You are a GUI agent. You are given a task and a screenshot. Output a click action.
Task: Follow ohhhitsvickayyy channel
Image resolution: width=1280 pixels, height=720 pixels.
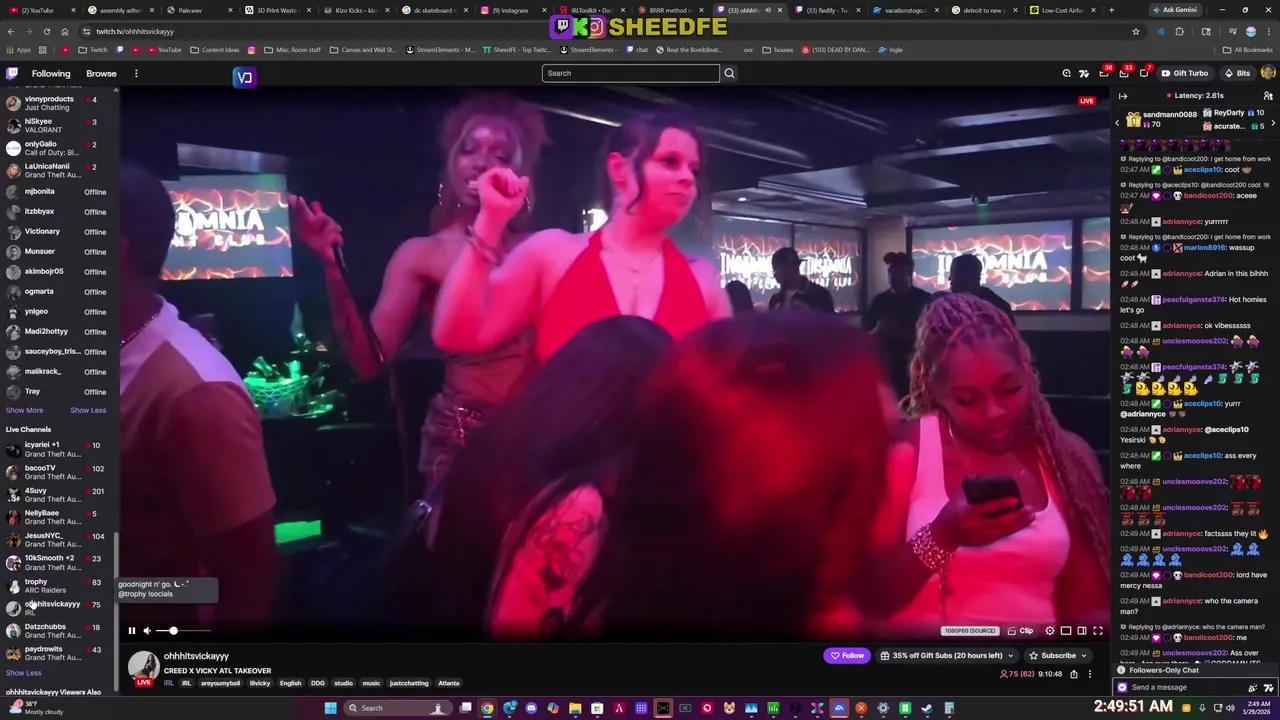pyautogui.click(x=847, y=656)
